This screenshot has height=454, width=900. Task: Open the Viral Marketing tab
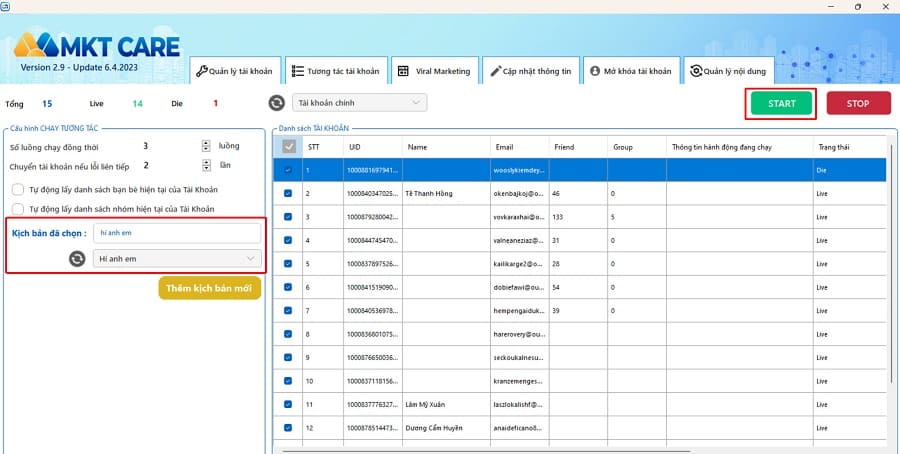click(x=434, y=71)
